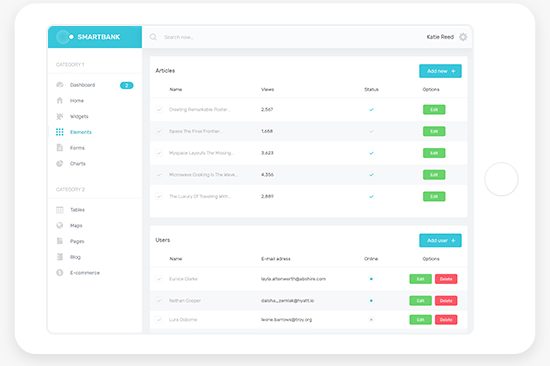The width and height of the screenshot is (550, 366).
Task: Click the settings gear next to Katie Reed
Action: click(463, 37)
